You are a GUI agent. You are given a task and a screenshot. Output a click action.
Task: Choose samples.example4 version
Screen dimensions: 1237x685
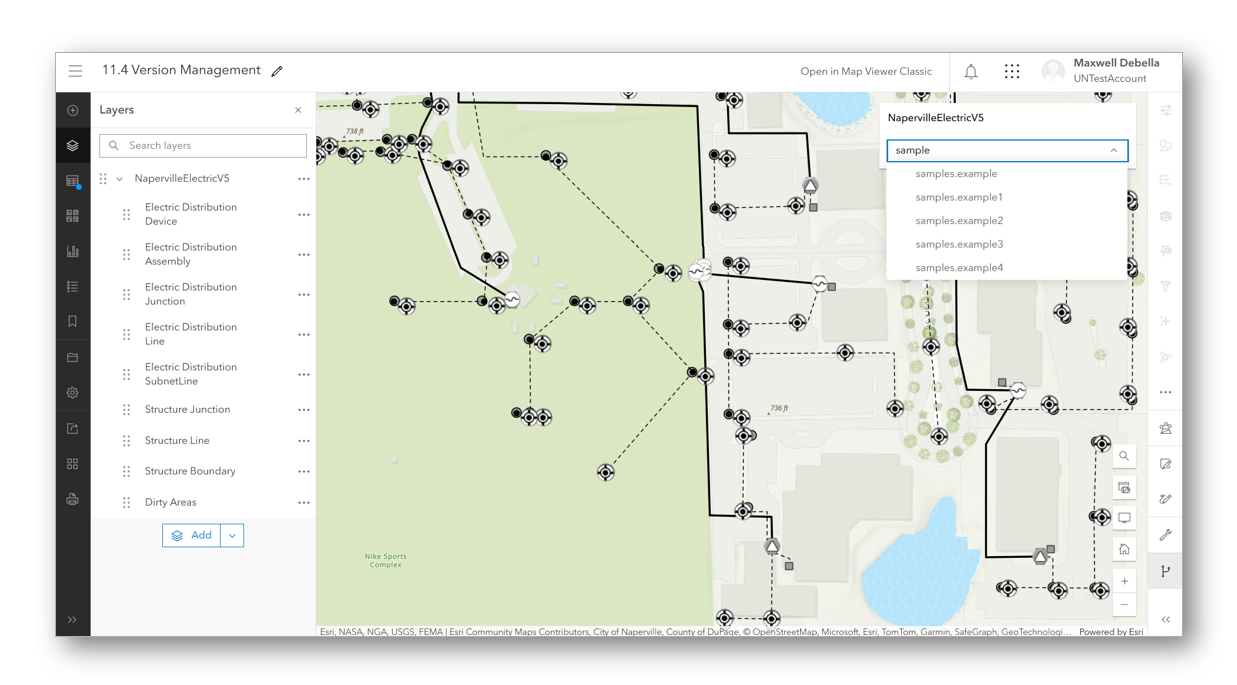[x=1007, y=268]
